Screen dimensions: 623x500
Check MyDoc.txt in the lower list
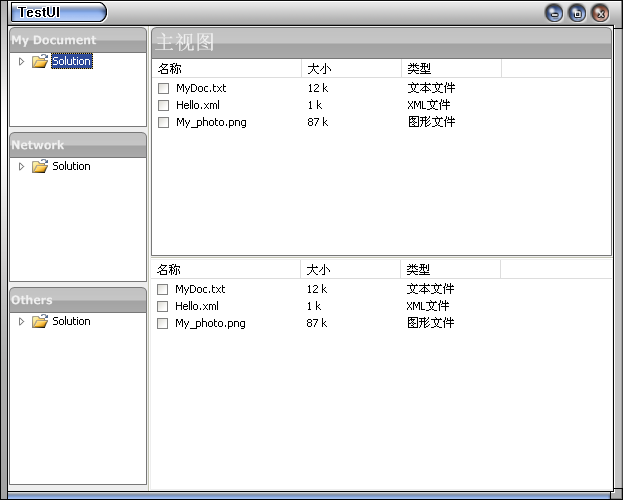(x=163, y=289)
